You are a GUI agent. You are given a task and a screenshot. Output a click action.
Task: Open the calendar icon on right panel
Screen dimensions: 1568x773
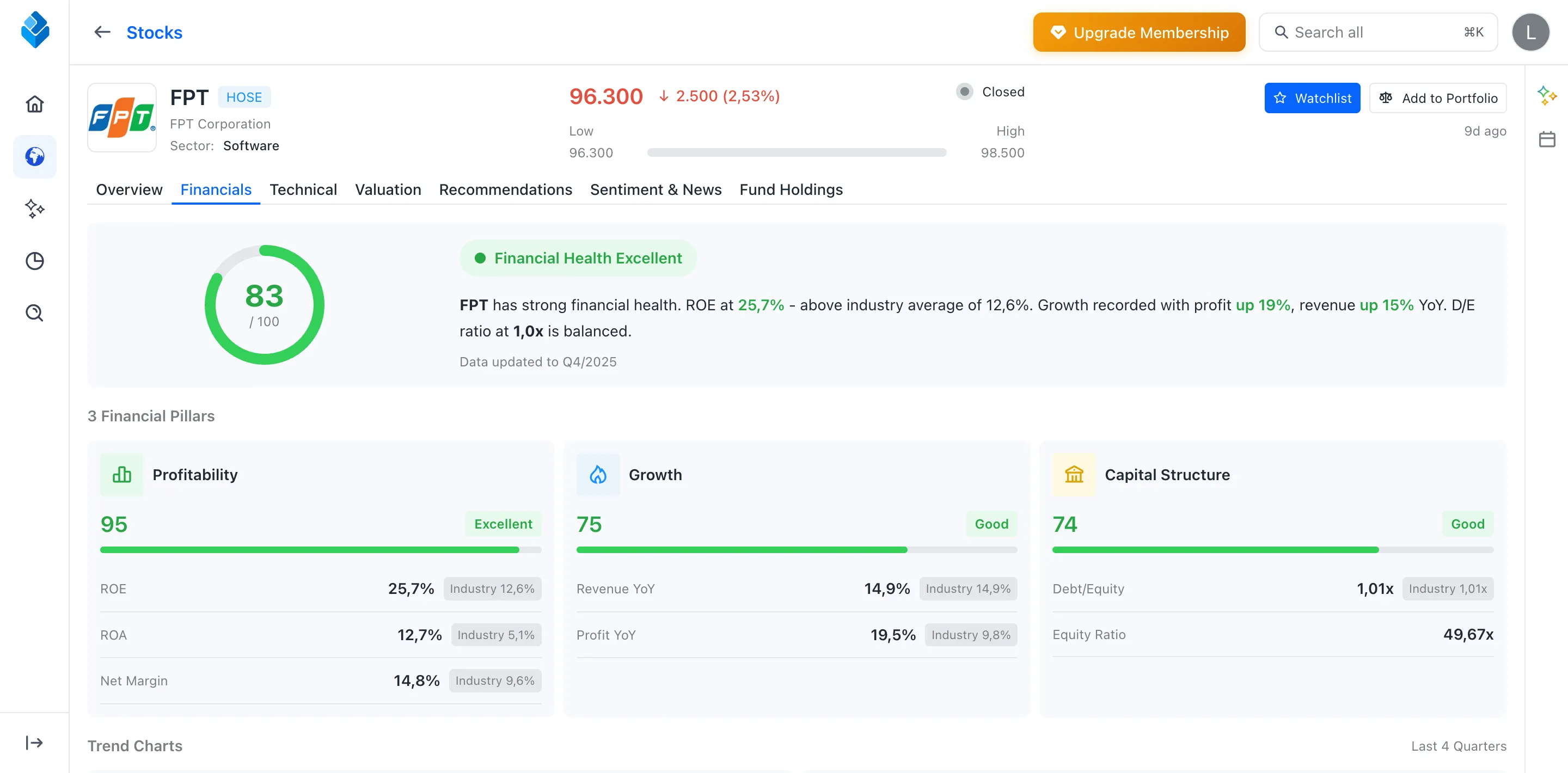click(x=1548, y=139)
